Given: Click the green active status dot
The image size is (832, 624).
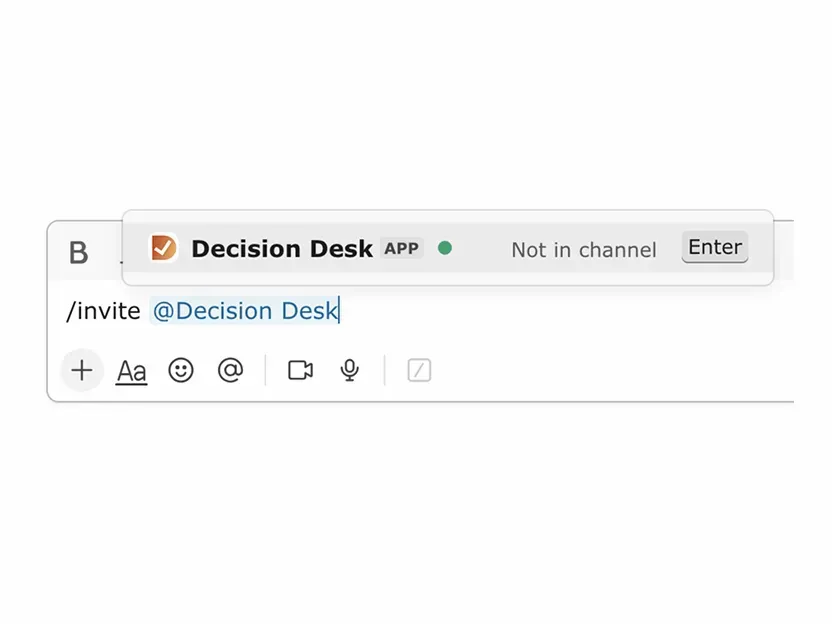Looking at the screenshot, I should (x=445, y=248).
